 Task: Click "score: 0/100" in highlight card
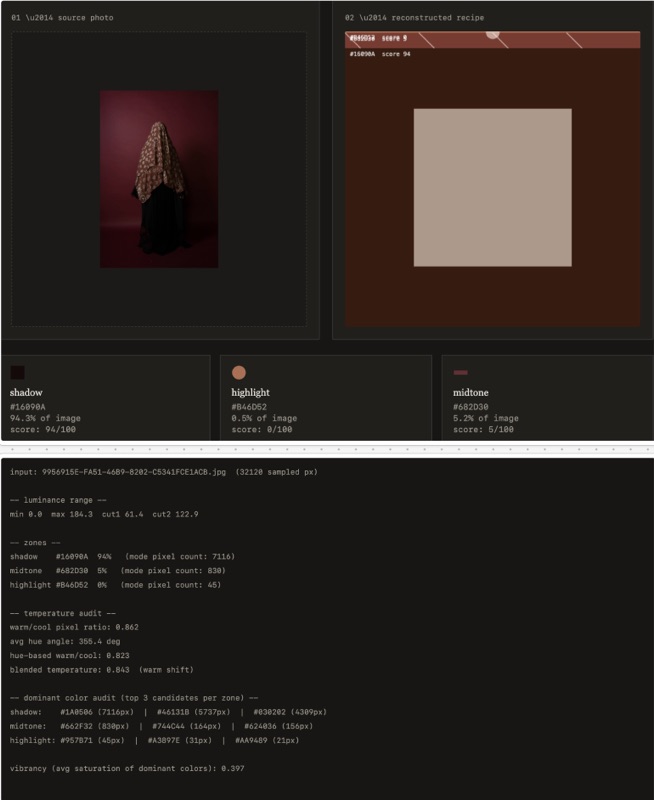[262, 430]
